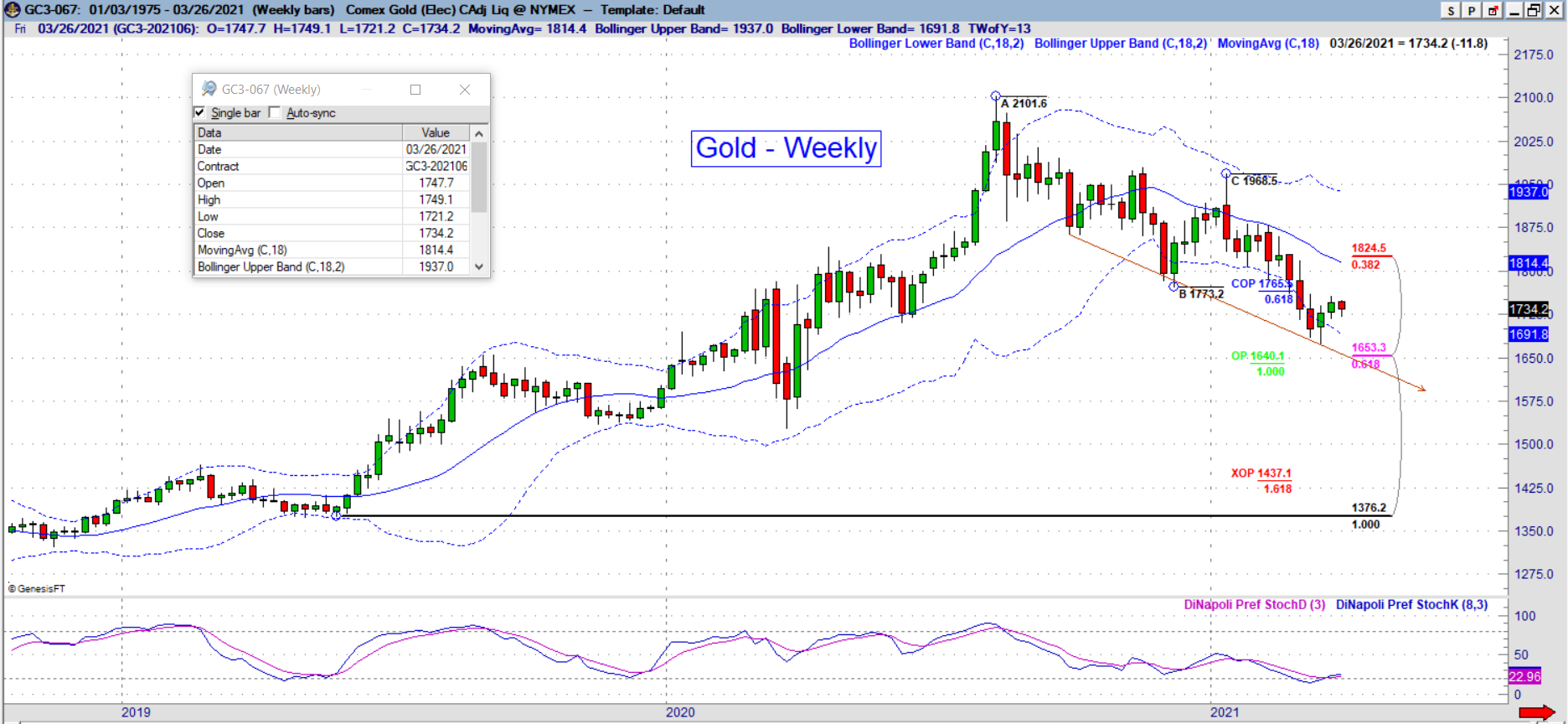1568x724 pixels.
Task: Click the data table scrollbar thumb
Action: [x=479, y=177]
